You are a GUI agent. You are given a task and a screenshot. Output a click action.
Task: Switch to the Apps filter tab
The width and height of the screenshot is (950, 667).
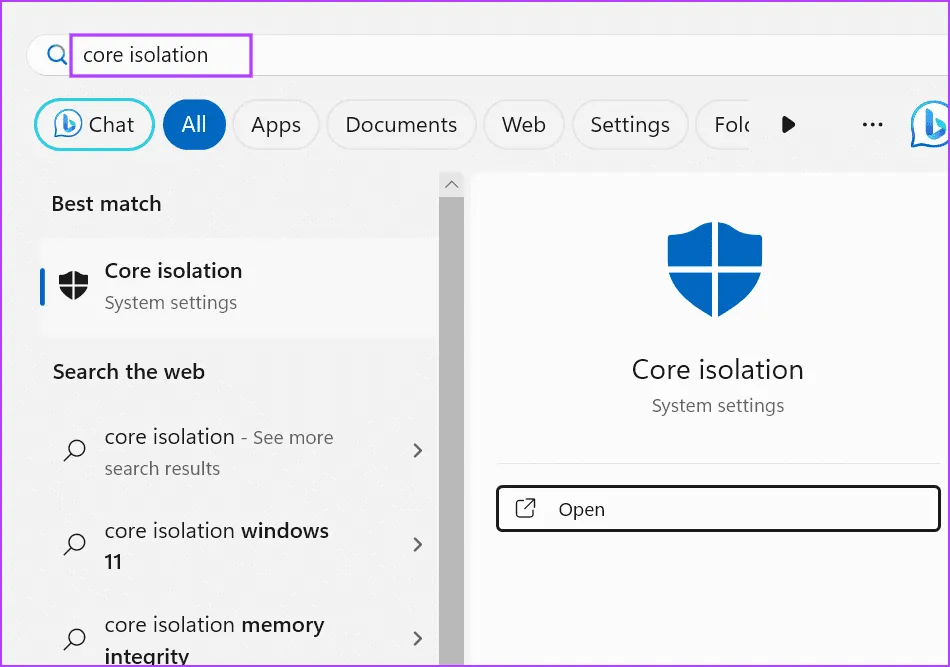[276, 125]
